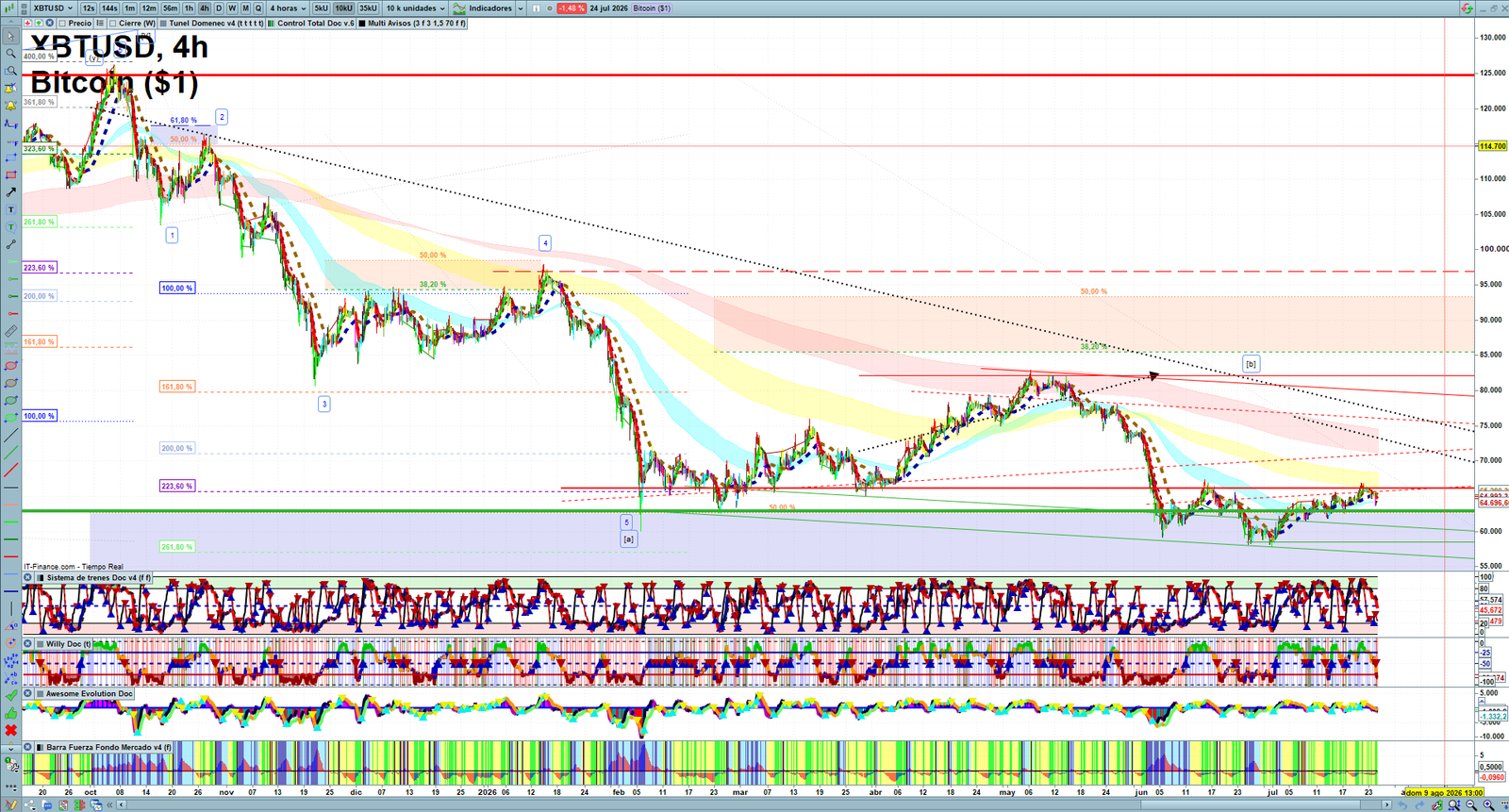1509x812 pixels.
Task: Open the 10 k unidades dropdown
Action: point(415,8)
